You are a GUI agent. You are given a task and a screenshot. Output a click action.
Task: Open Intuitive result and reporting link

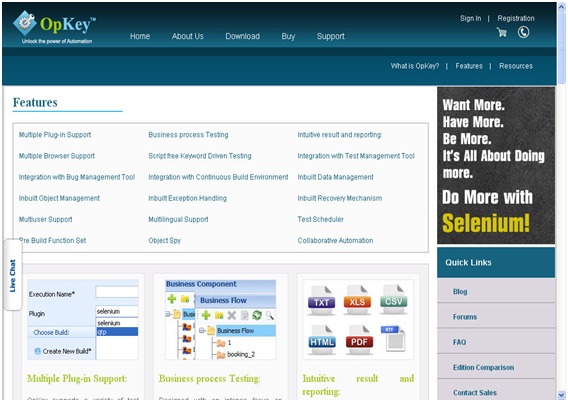tap(340, 135)
